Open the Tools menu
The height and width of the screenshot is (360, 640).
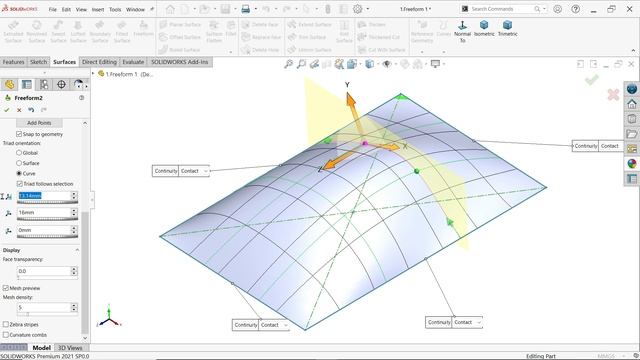click(115, 9)
